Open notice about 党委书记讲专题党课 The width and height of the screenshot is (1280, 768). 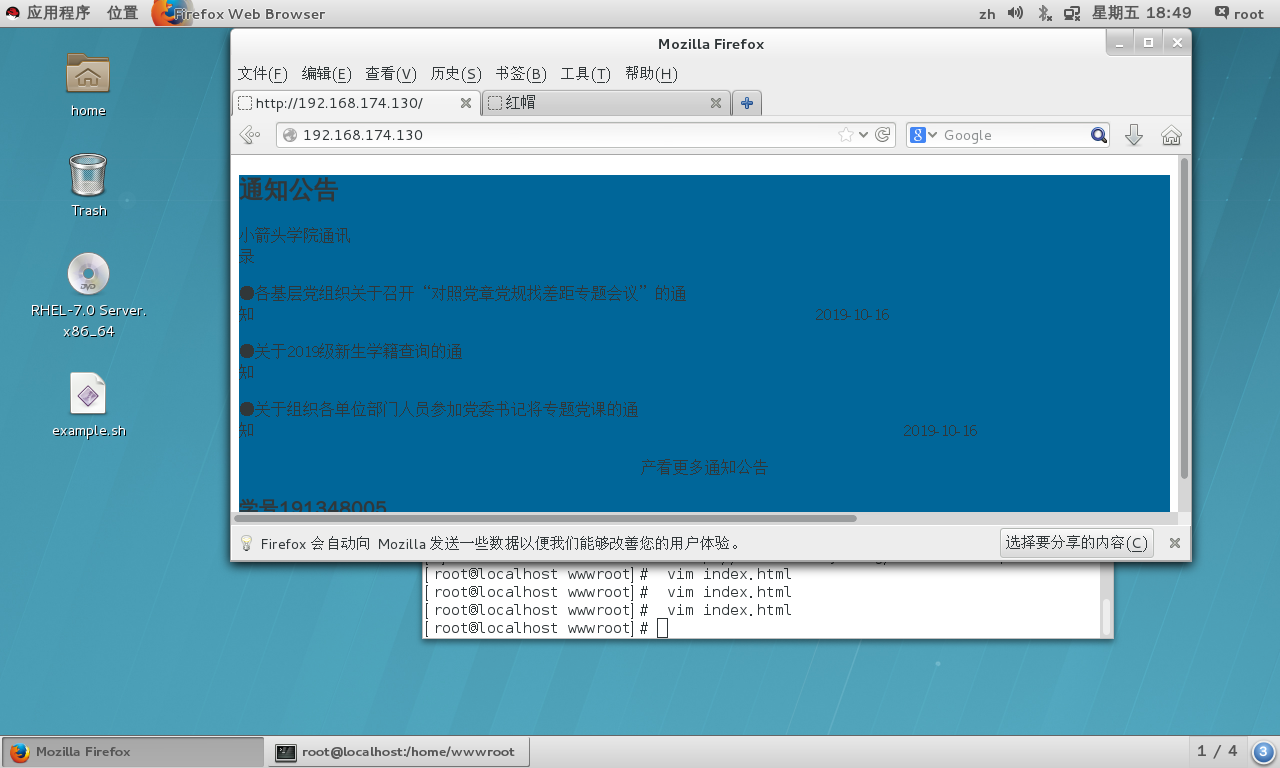point(439,419)
